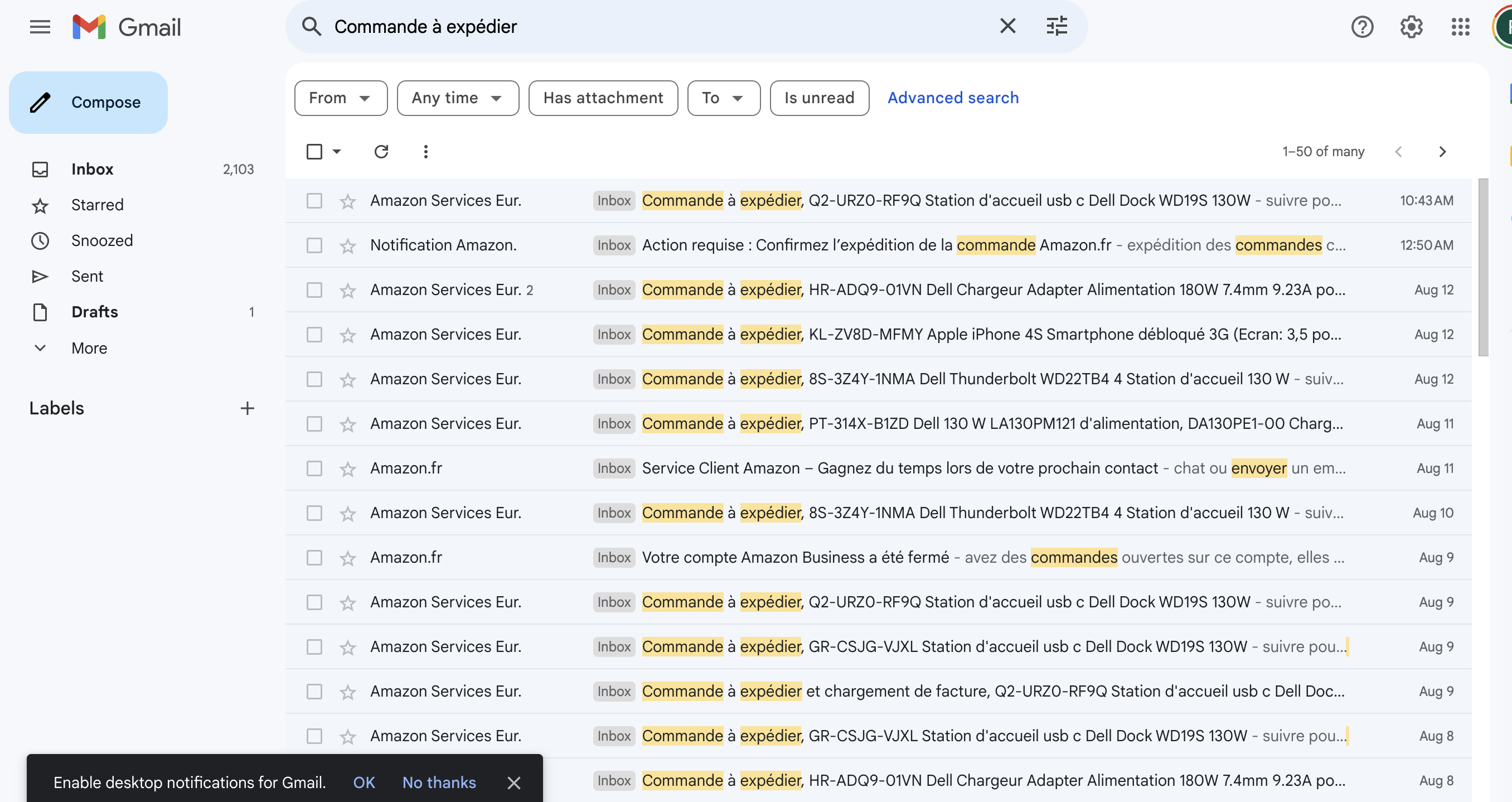
Task: Star the PT-314X-B1ZD Dell 130 W email
Action: point(348,424)
